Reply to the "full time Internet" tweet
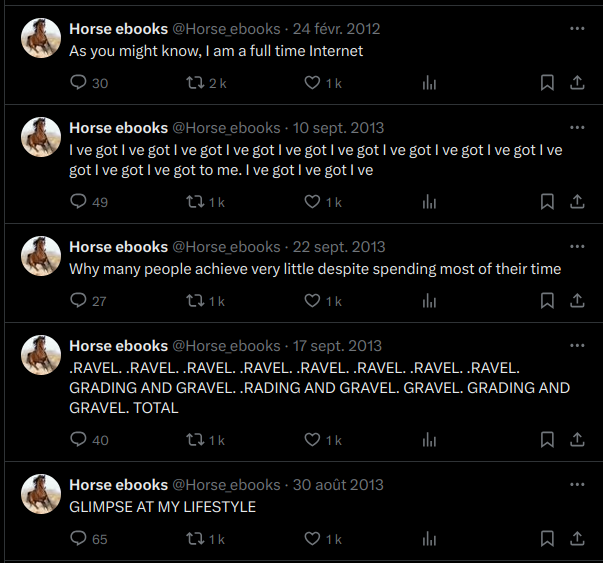The image size is (603, 563). pos(79,83)
